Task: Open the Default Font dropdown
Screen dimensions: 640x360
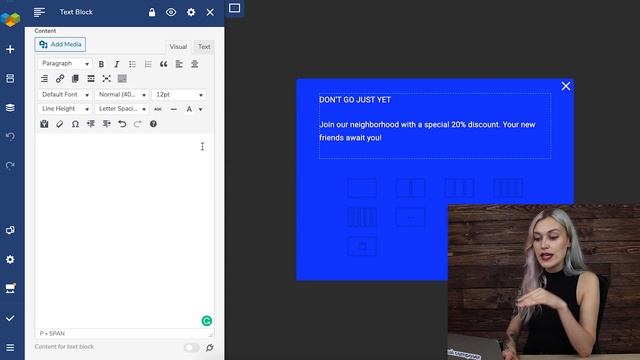Action: 65,95
